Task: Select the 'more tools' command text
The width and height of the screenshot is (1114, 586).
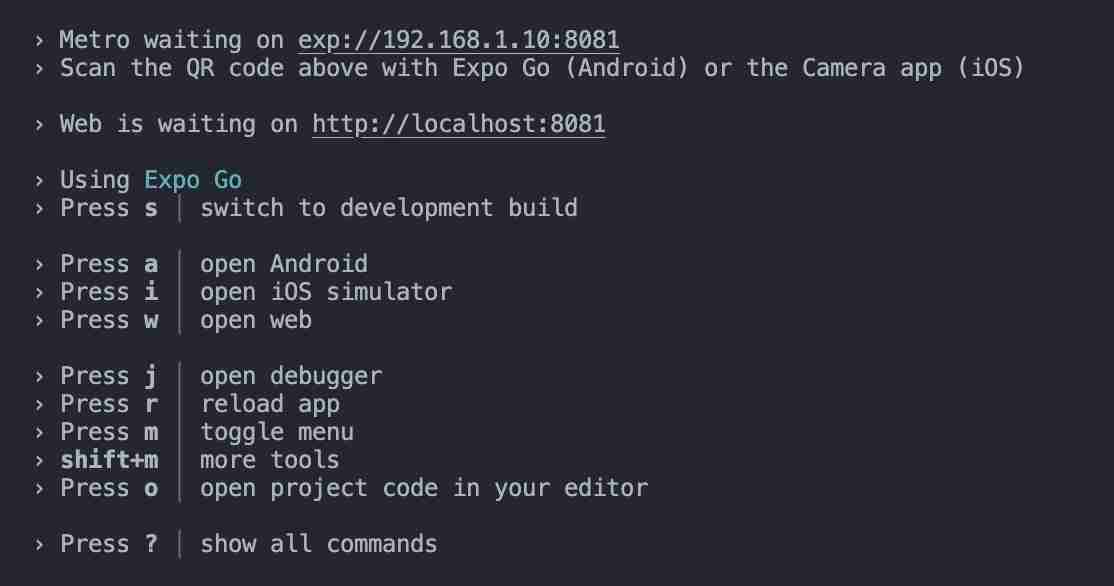Action: click(270, 460)
